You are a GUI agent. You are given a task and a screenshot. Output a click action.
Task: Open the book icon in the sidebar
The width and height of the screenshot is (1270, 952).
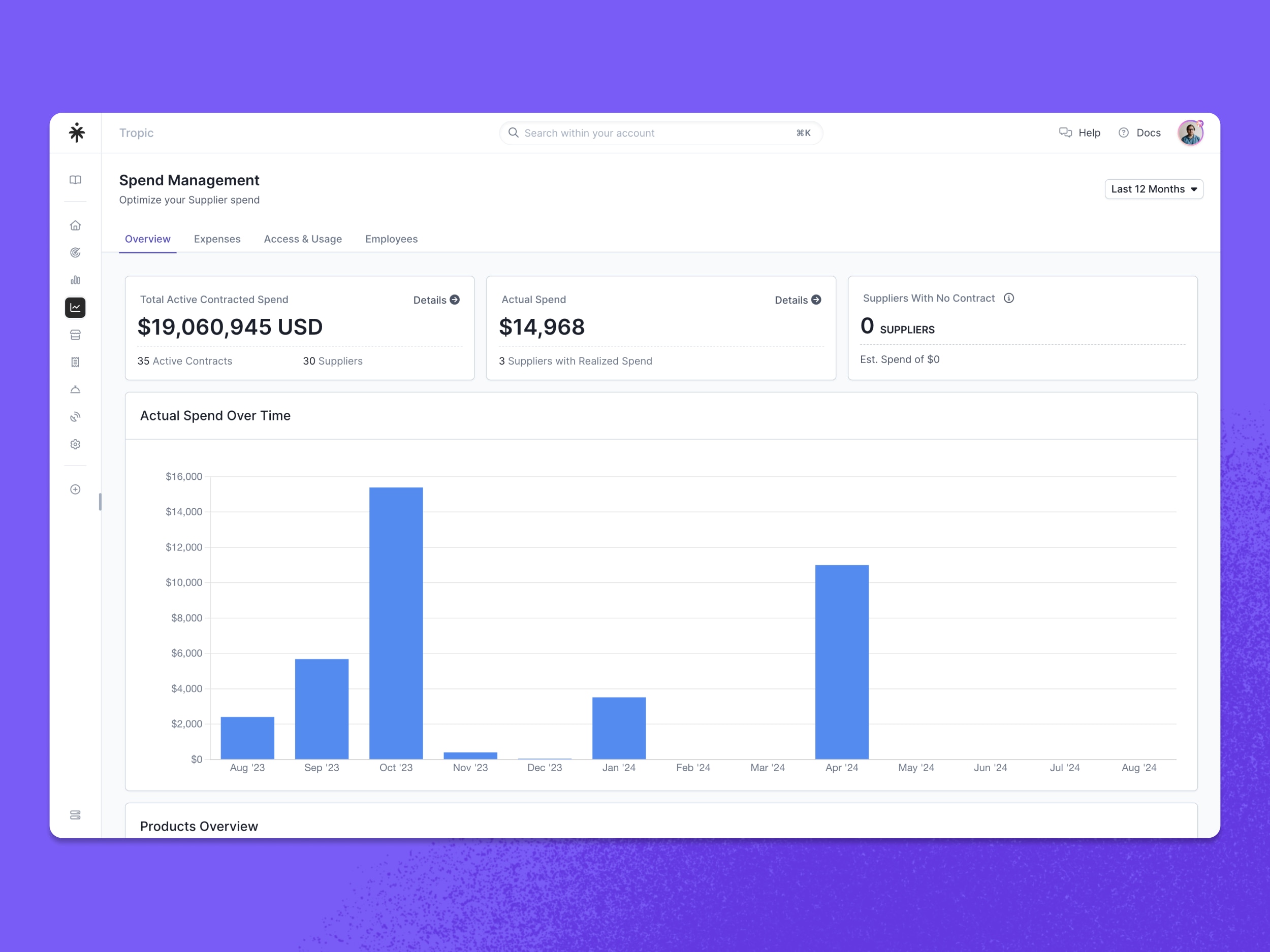(x=75, y=180)
